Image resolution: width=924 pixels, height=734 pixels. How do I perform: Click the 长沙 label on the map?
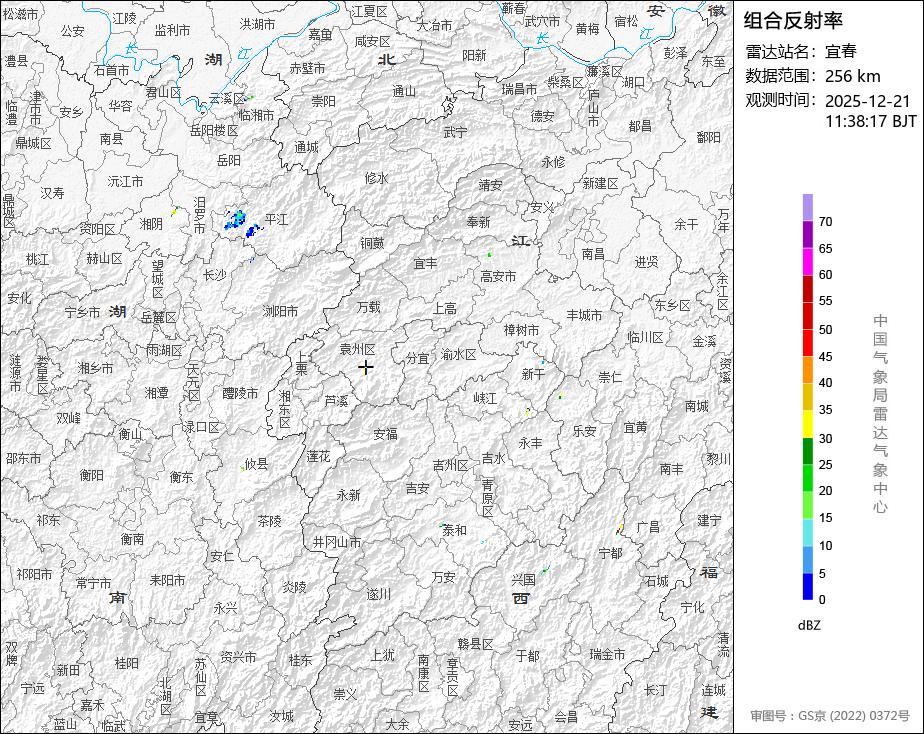(x=214, y=275)
